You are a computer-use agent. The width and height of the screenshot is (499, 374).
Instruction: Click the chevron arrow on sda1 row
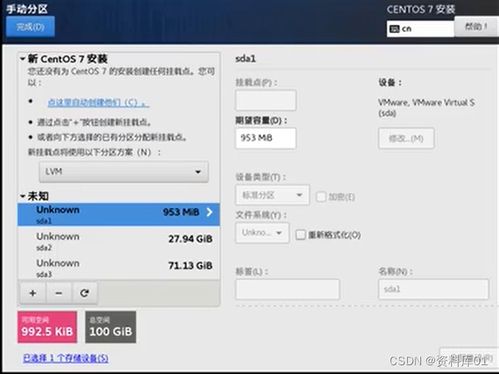(x=209, y=212)
